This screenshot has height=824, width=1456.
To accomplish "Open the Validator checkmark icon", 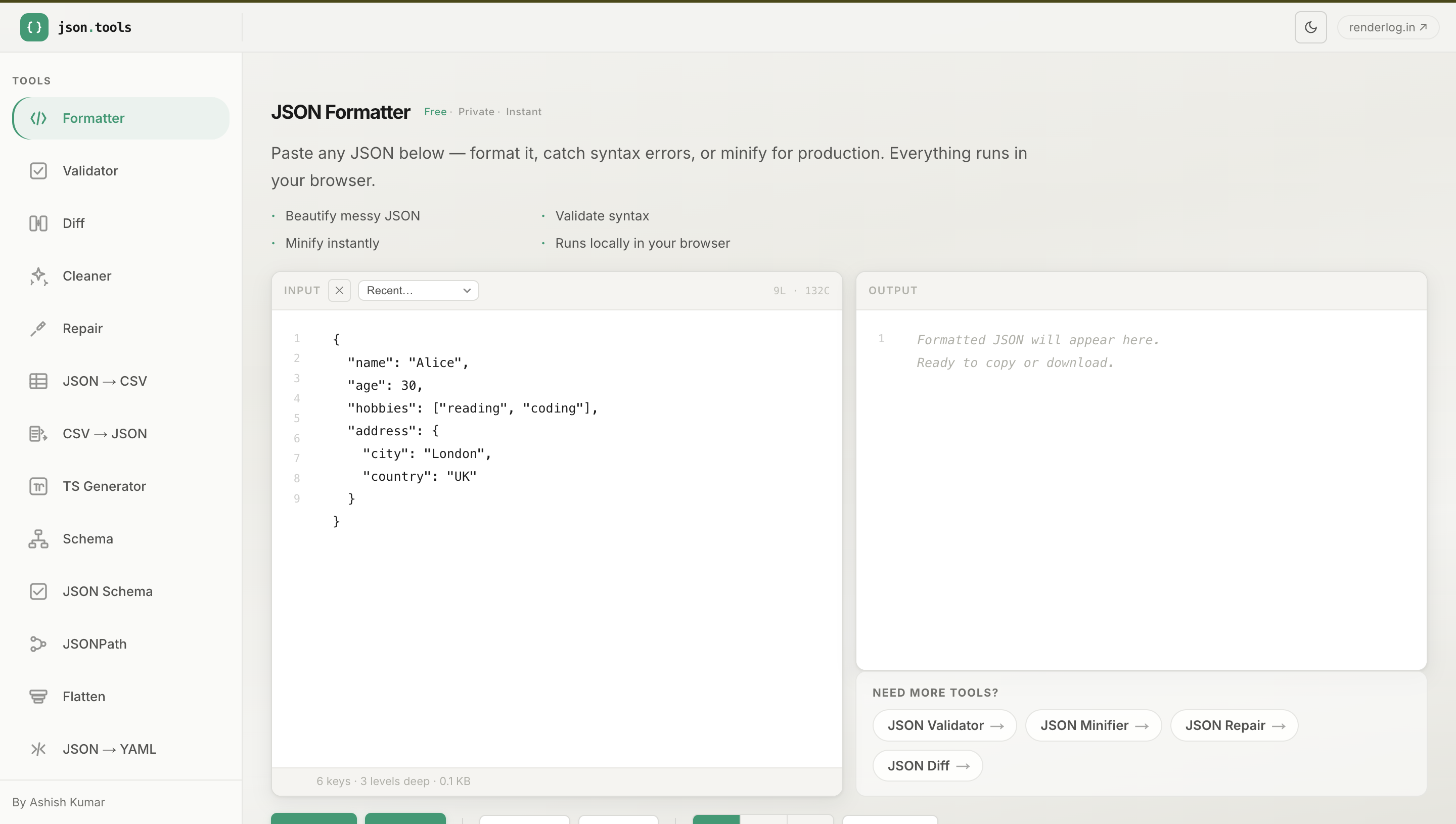I will click(x=38, y=171).
